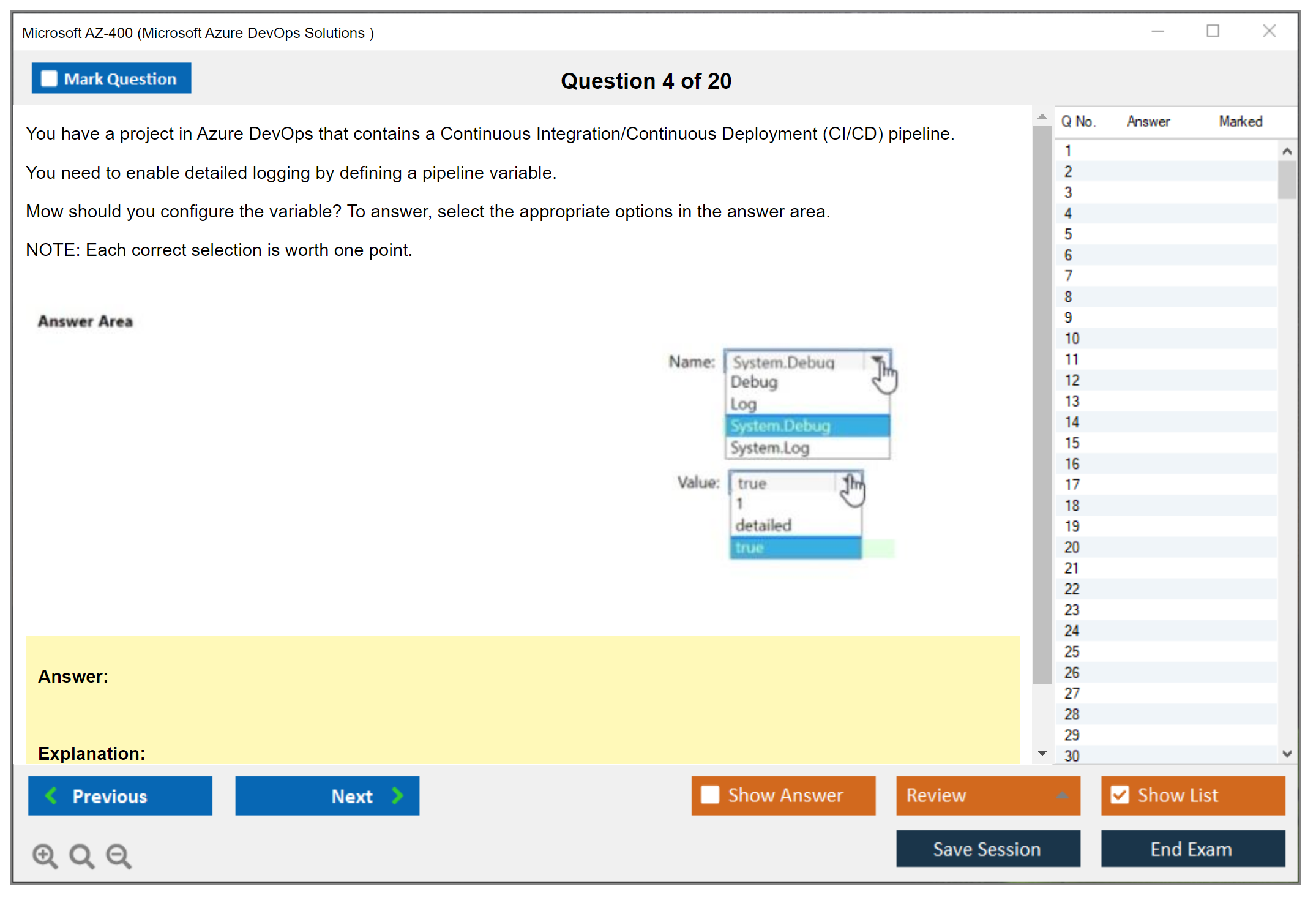The height and width of the screenshot is (900, 1316).
Task: Enable the Show Answer checkbox
Action: pyautogui.click(x=710, y=795)
